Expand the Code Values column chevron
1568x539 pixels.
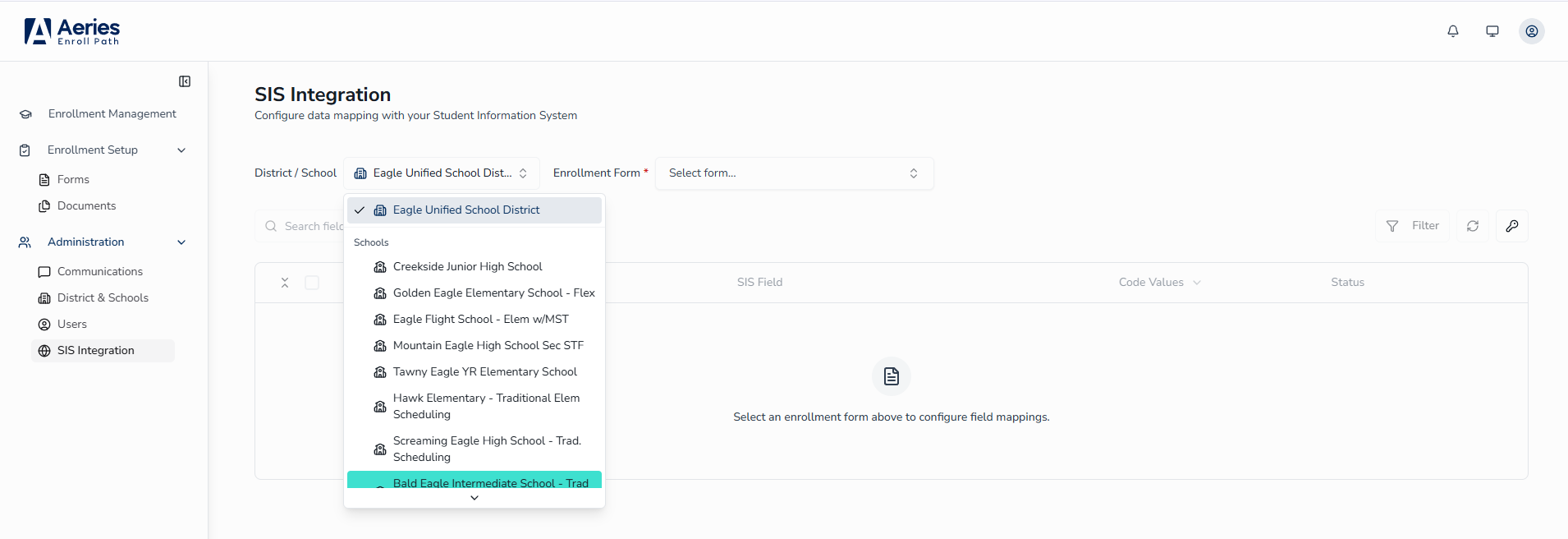pyautogui.click(x=1197, y=283)
